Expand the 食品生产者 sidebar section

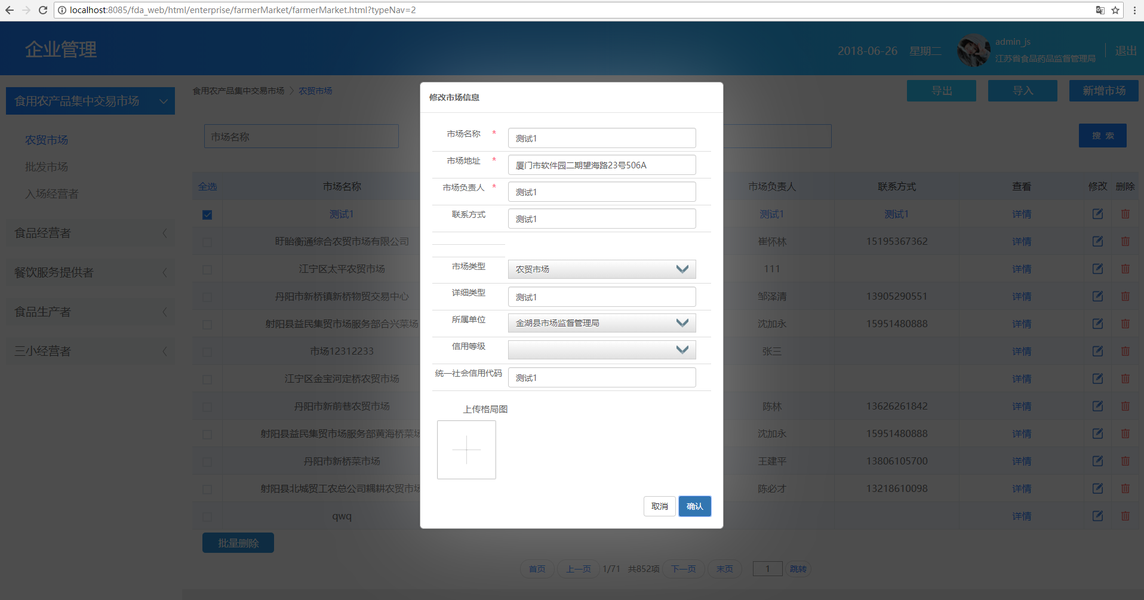tap(90, 312)
